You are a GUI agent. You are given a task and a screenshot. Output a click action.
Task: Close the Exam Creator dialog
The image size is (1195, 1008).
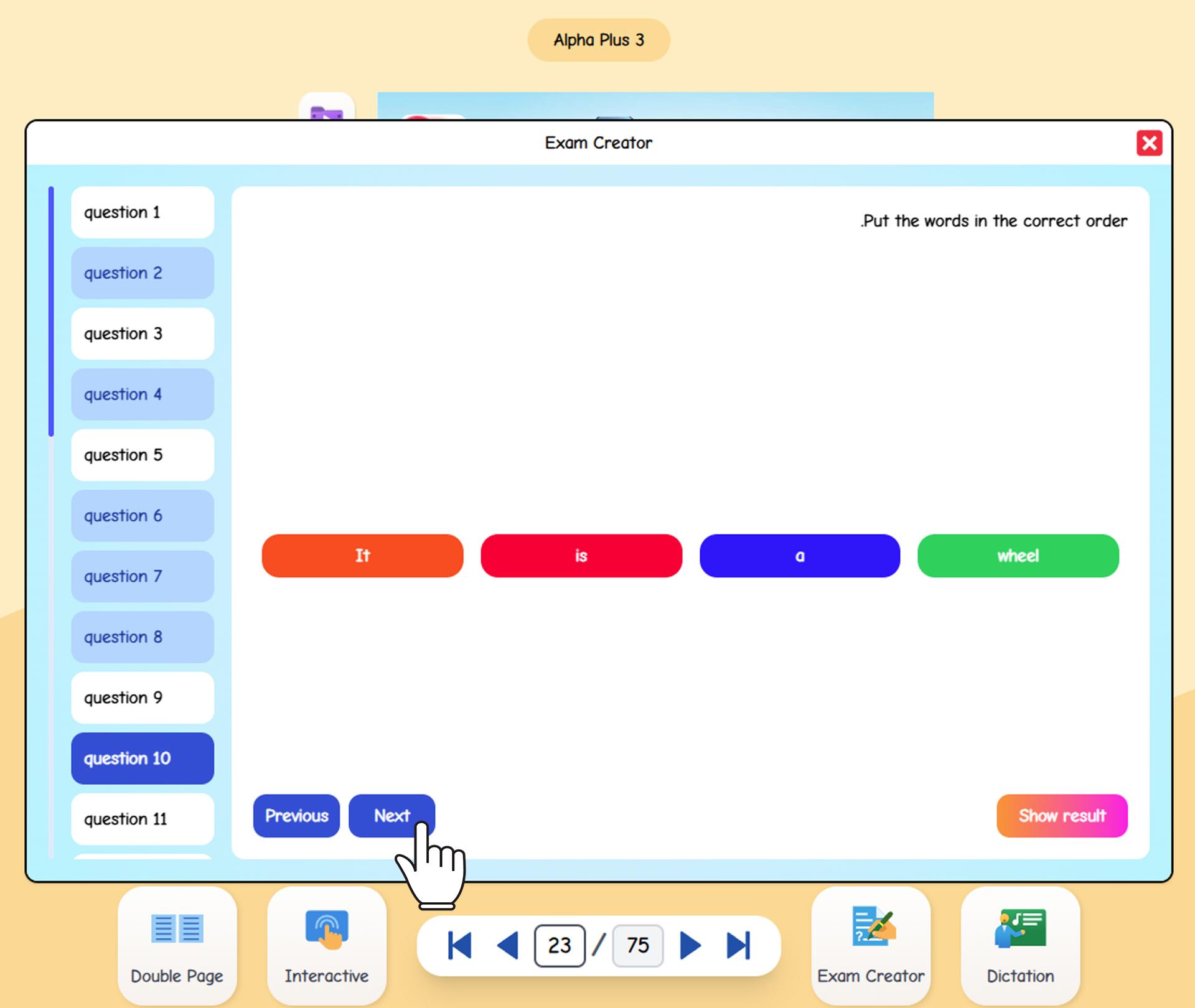click(1149, 143)
